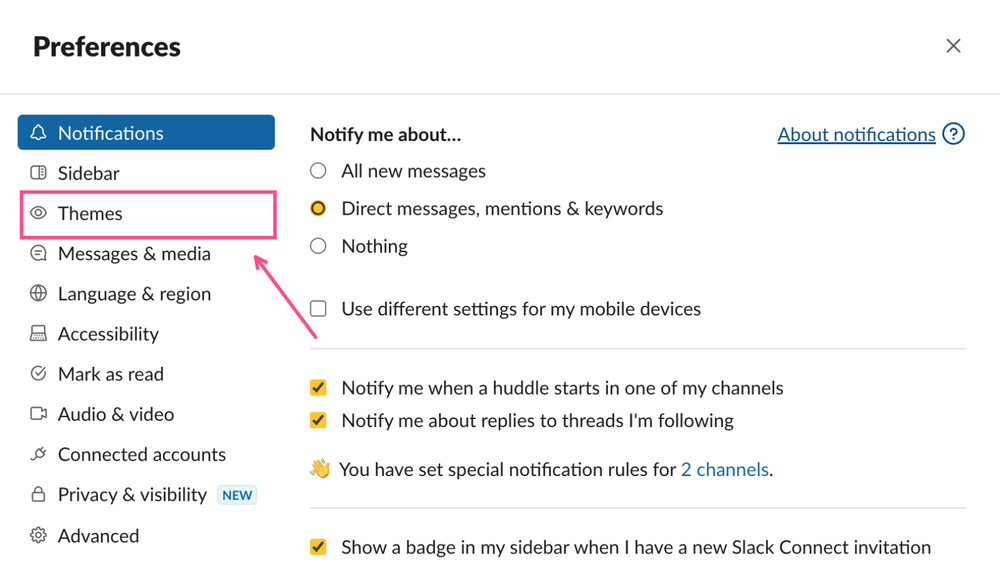Viewport: 1000px width, 586px height.
Task: Click the Notifications bell icon
Action: (x=40, y=132)
